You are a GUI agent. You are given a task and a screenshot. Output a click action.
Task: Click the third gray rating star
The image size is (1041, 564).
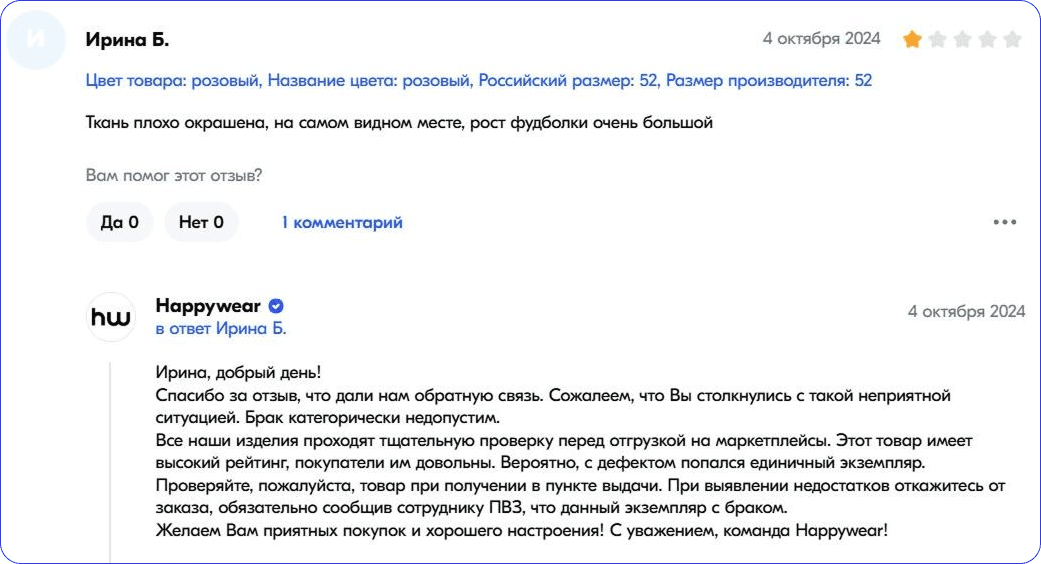(962, 40)
